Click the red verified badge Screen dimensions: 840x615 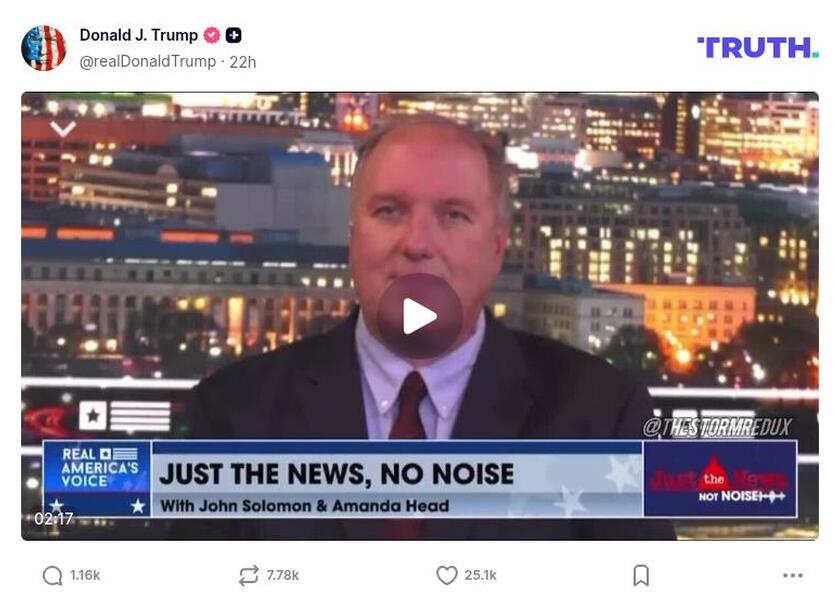tap(212, 35)
